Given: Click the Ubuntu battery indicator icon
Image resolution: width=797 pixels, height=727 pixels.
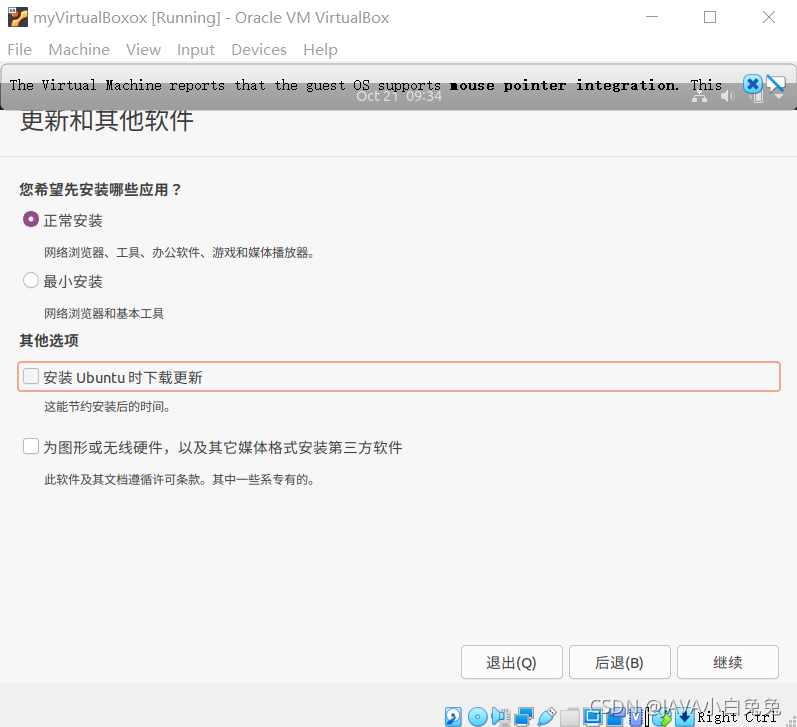Looking at the screenshot, I should [x=756, y=97].
